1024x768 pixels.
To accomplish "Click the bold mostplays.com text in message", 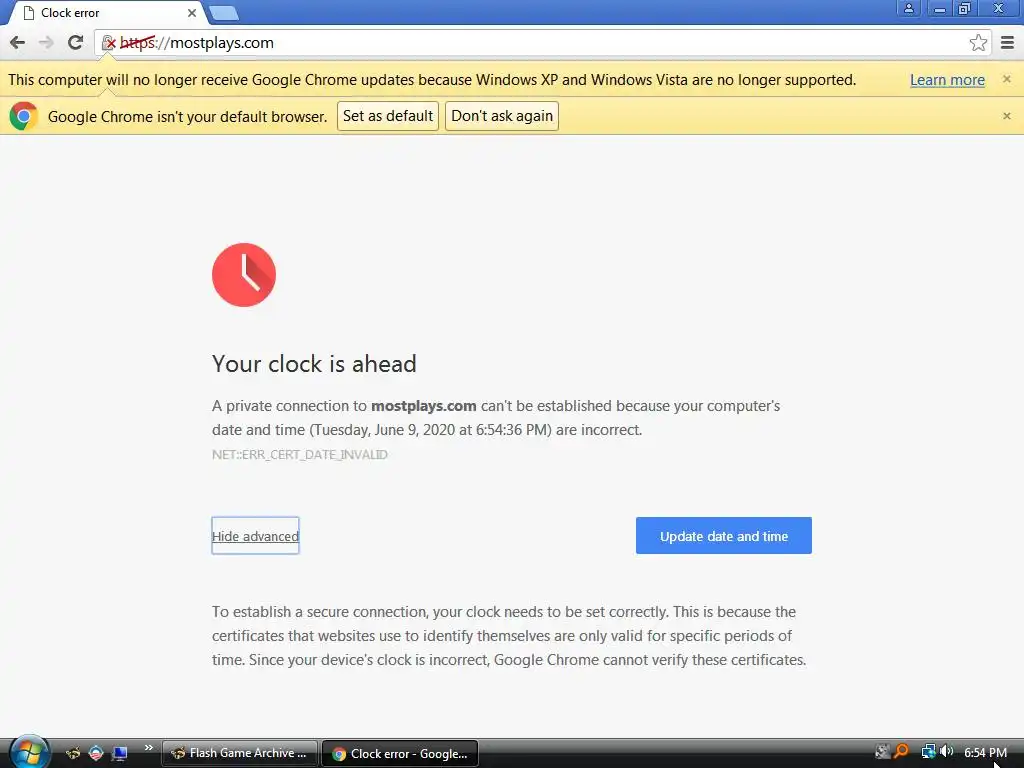I will tap(423, 406).
